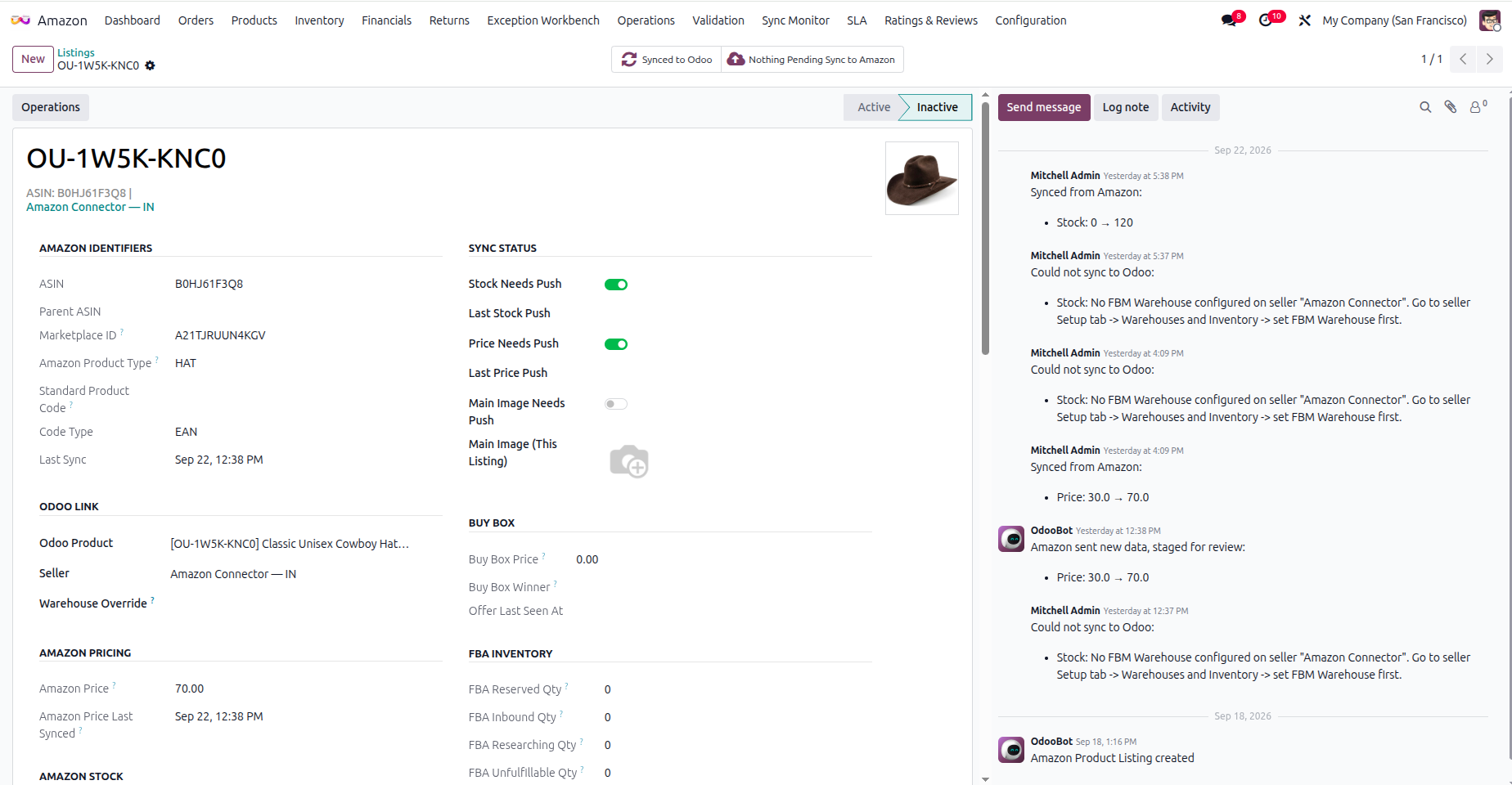Open the My Company (San Francisco) switcher
The width and height of the screenshot is (1512, 785).
1394,20
